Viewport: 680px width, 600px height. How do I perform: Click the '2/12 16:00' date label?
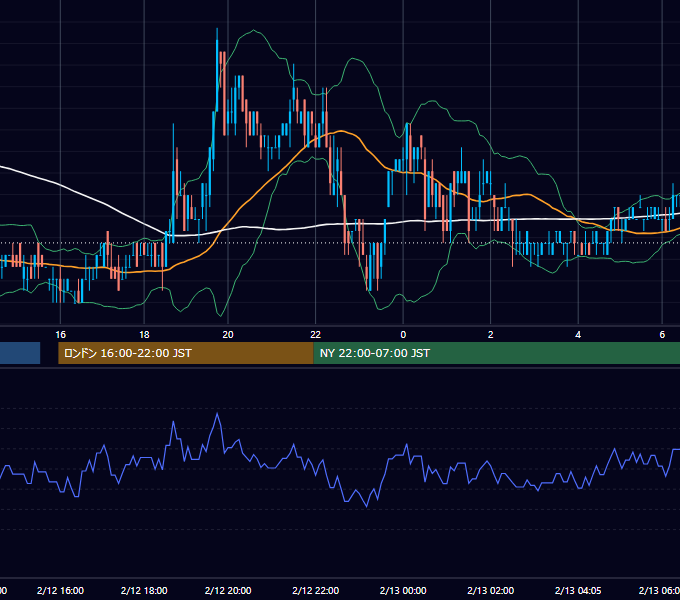pyautogui.click(x=60, y=590)
